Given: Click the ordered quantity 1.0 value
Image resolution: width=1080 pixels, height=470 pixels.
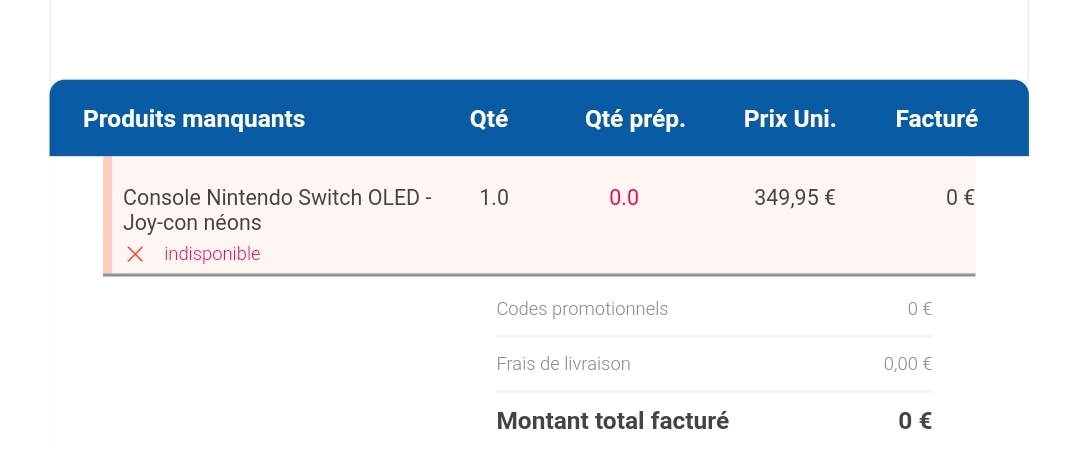Looking at the screenshot, I should (x=494, y=198).
